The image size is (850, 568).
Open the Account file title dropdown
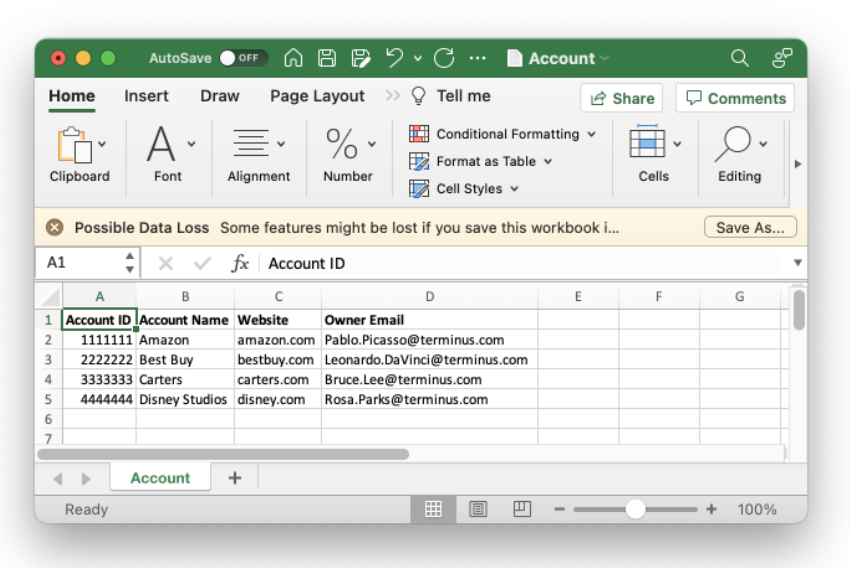tap(558, 58)
